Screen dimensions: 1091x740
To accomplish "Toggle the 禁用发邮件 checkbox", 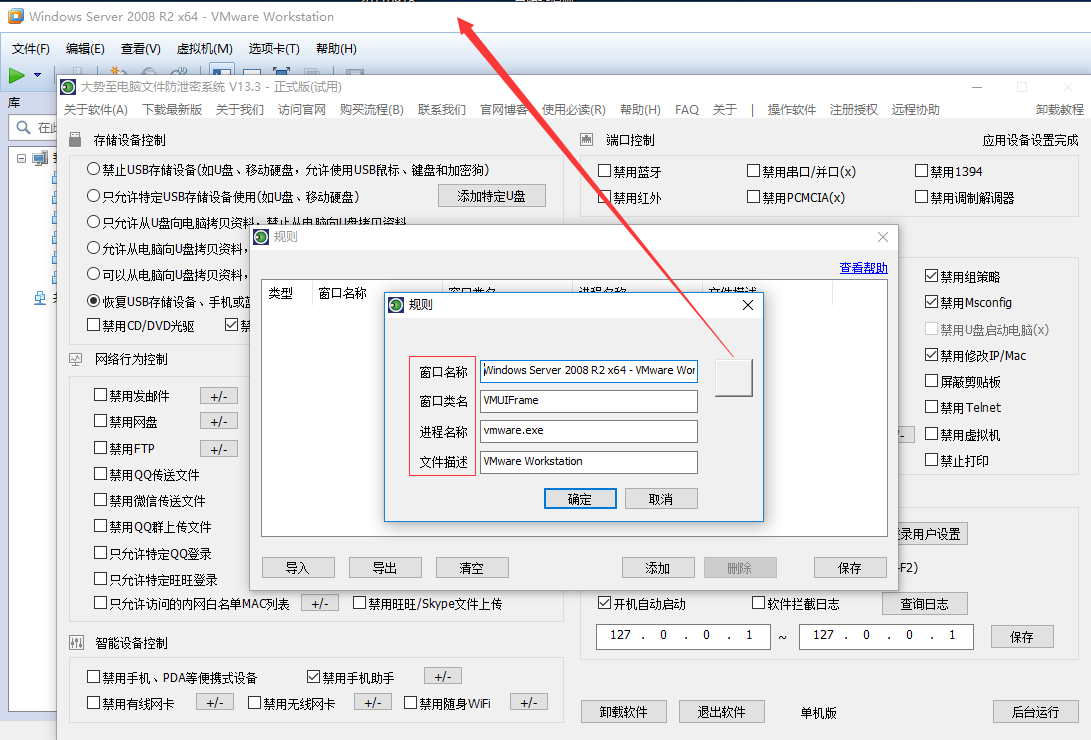I will point(100,395).
